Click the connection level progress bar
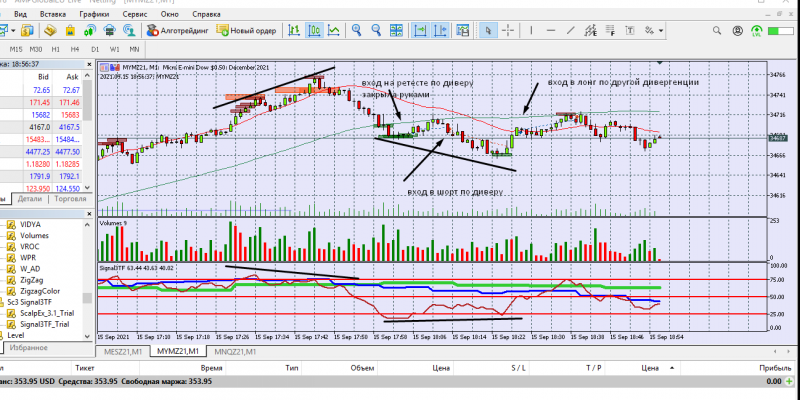 click(780, 31)
